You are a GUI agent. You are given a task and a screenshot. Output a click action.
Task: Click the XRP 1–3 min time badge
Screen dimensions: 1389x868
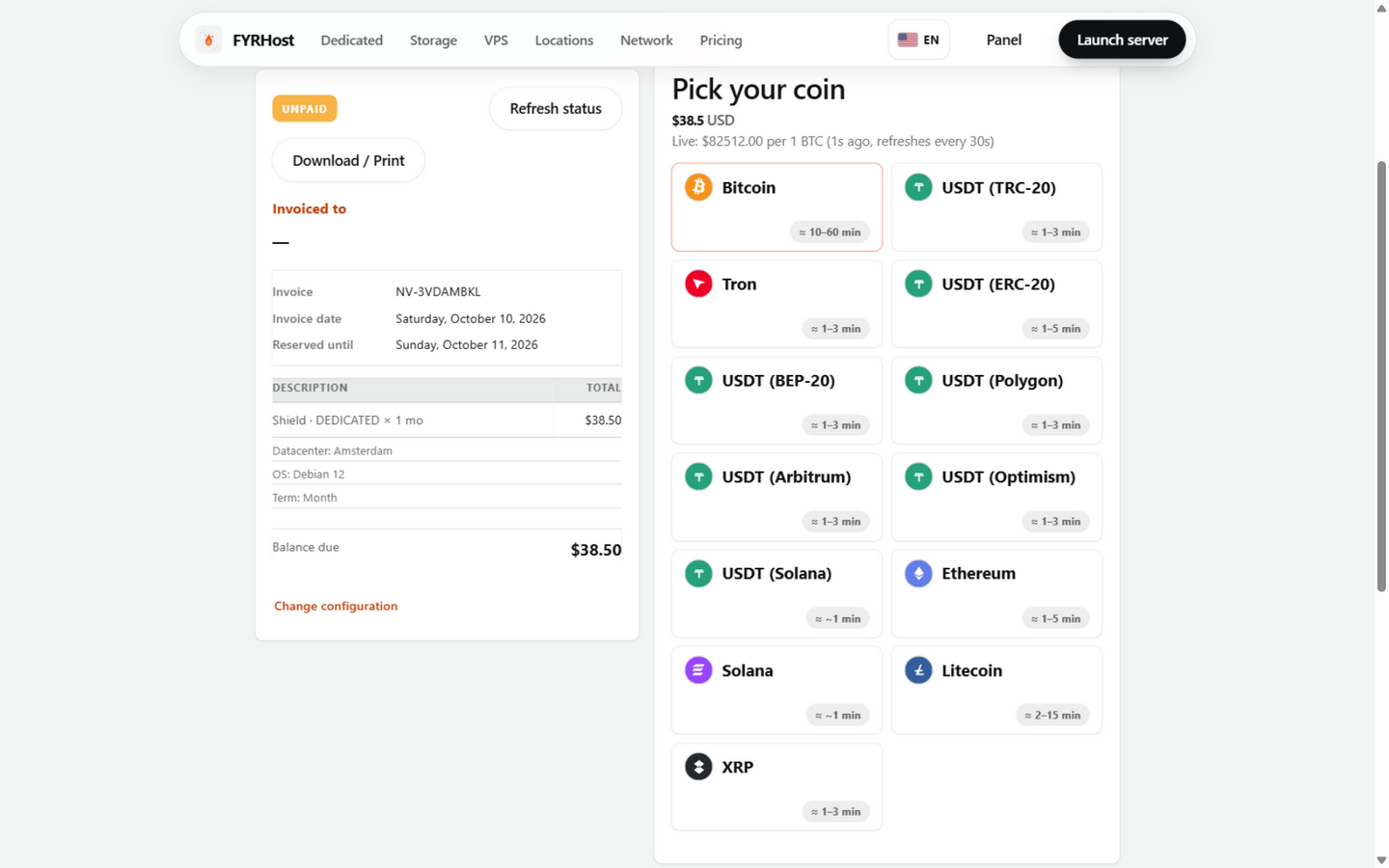point(835,811)
